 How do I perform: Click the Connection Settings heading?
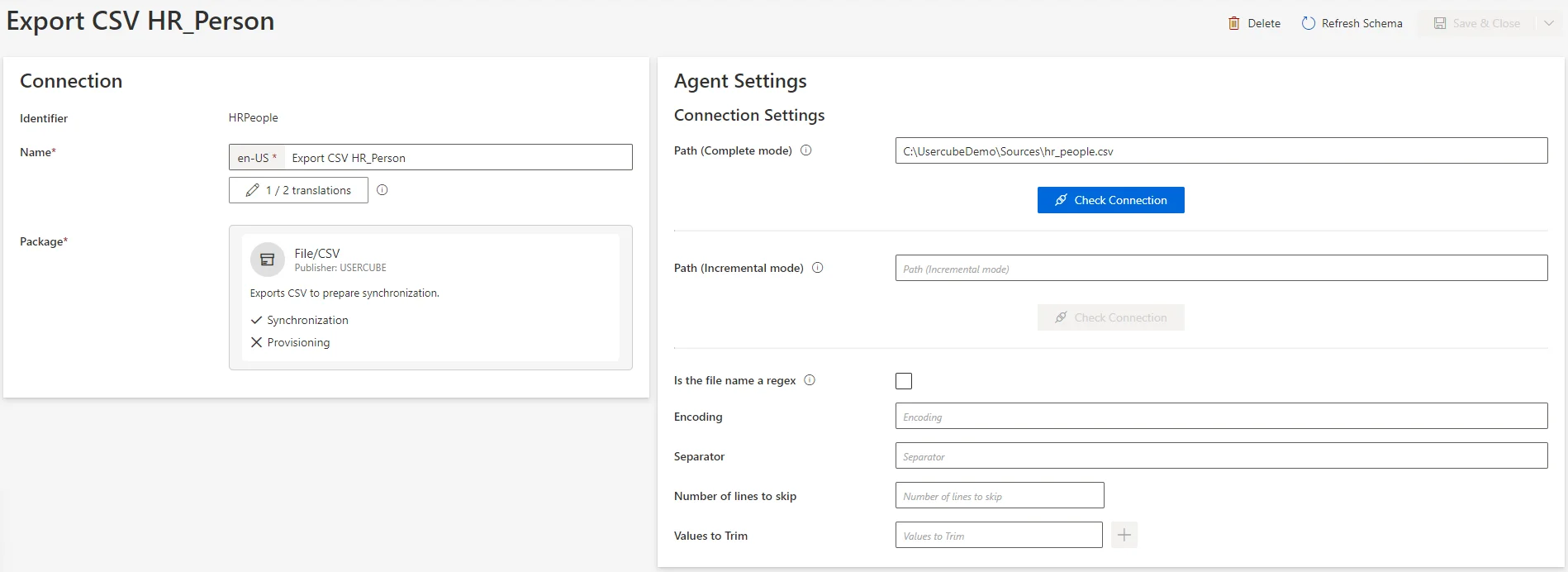(749, 115)
